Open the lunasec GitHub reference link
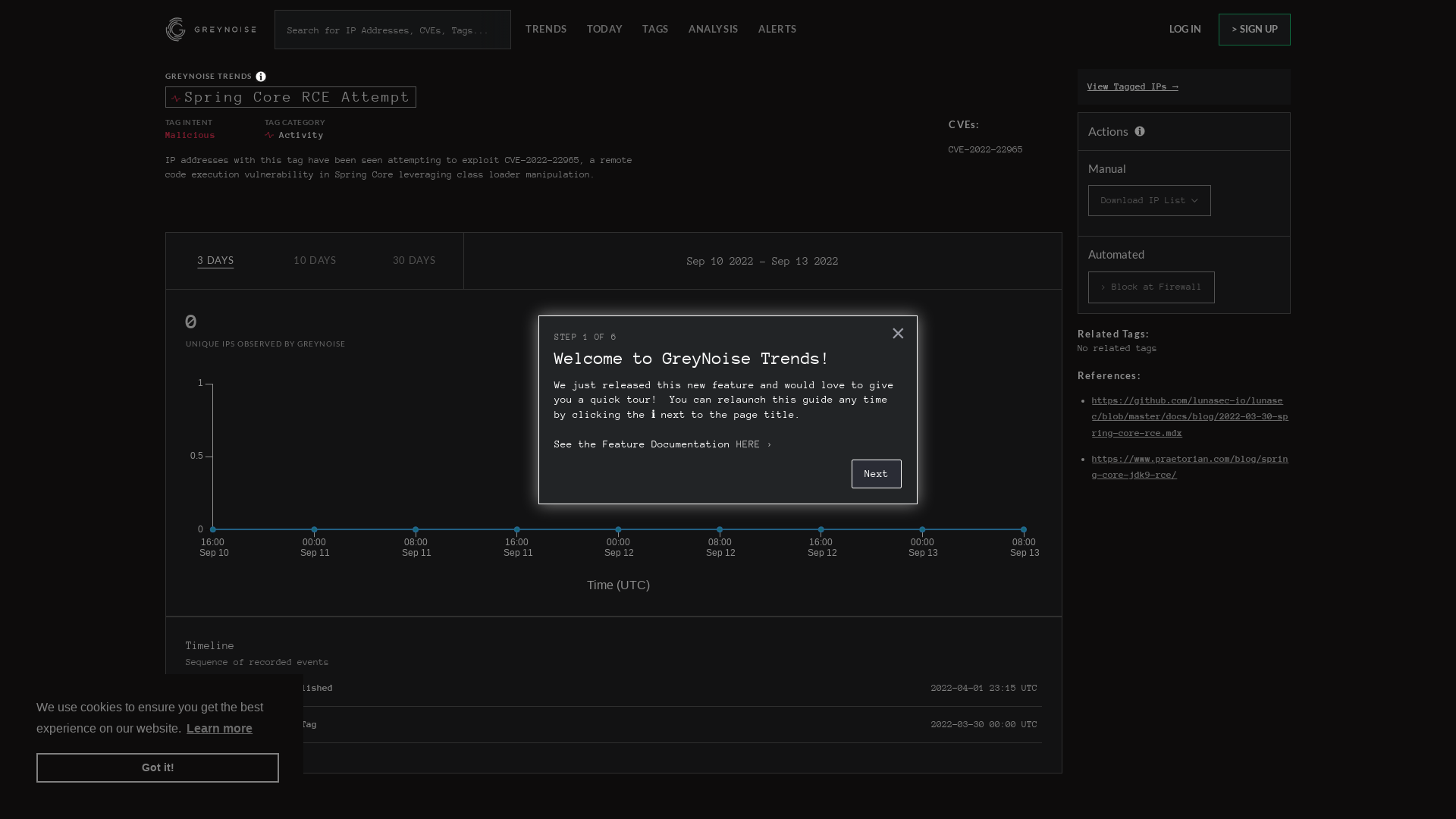 pos(1189,417)
